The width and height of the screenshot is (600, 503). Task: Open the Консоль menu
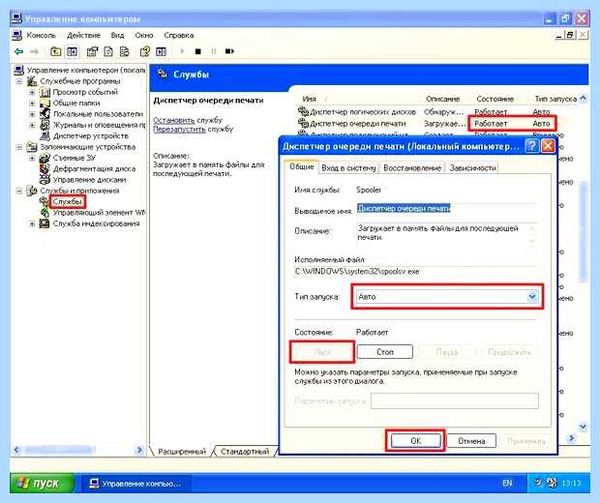coord(41,35)
